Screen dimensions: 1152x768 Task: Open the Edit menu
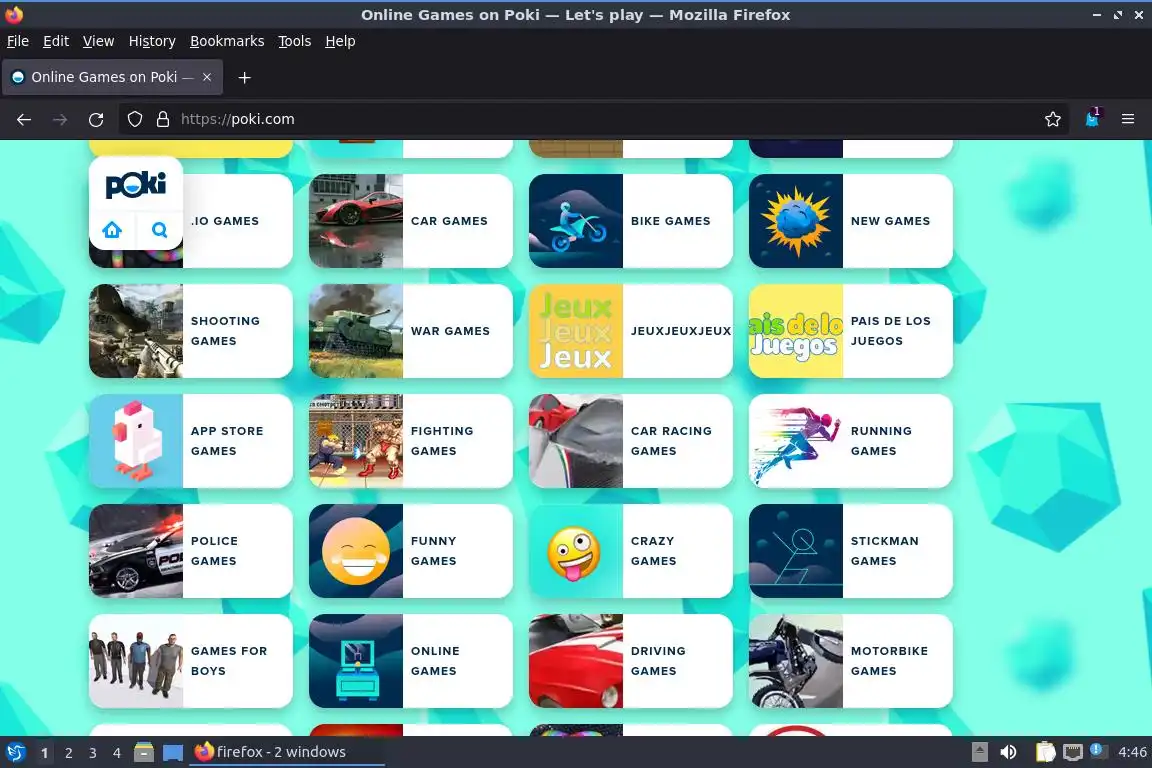point(56,41)
